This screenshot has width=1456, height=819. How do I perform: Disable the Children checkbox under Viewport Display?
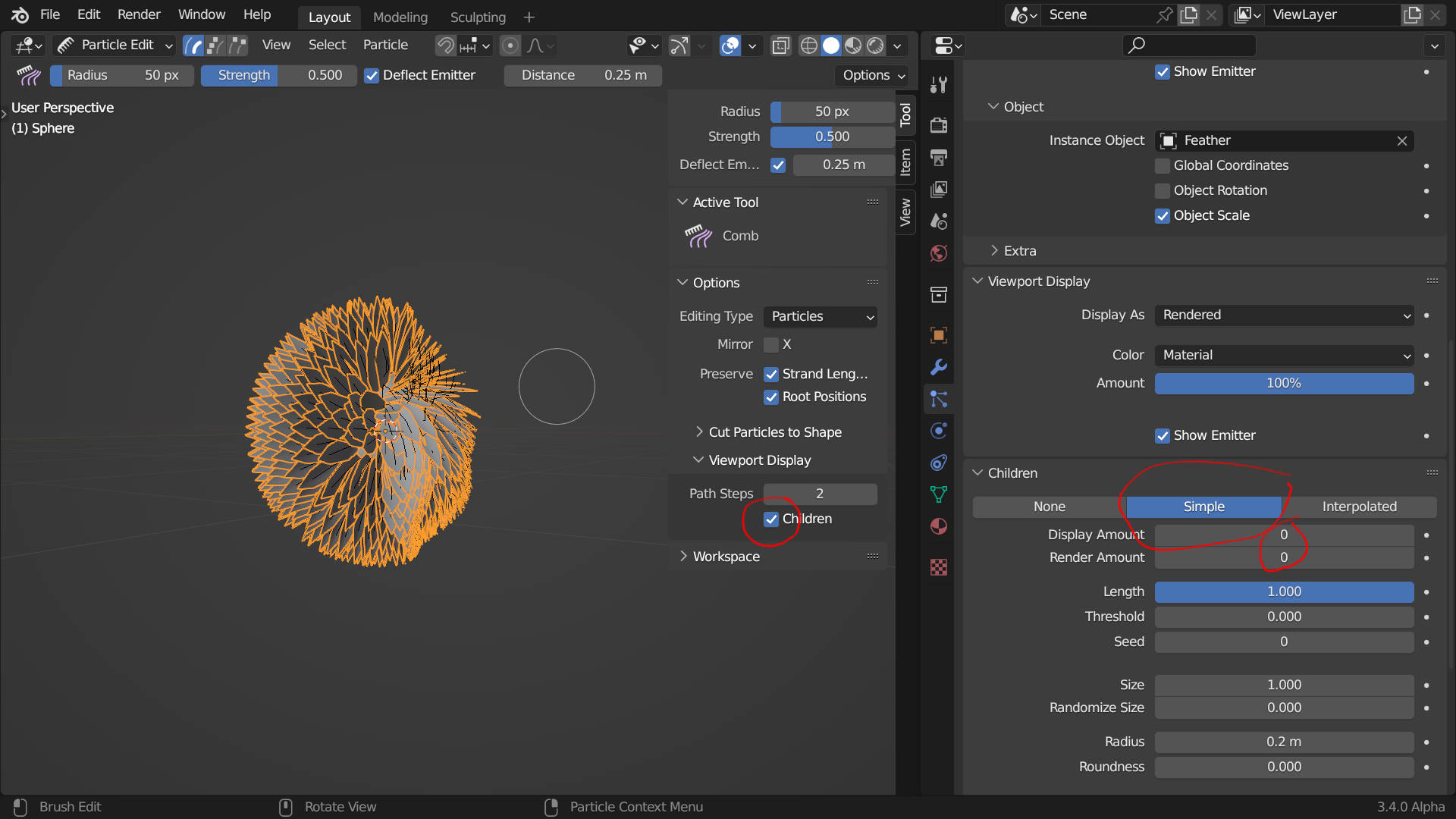pos(772,519)
